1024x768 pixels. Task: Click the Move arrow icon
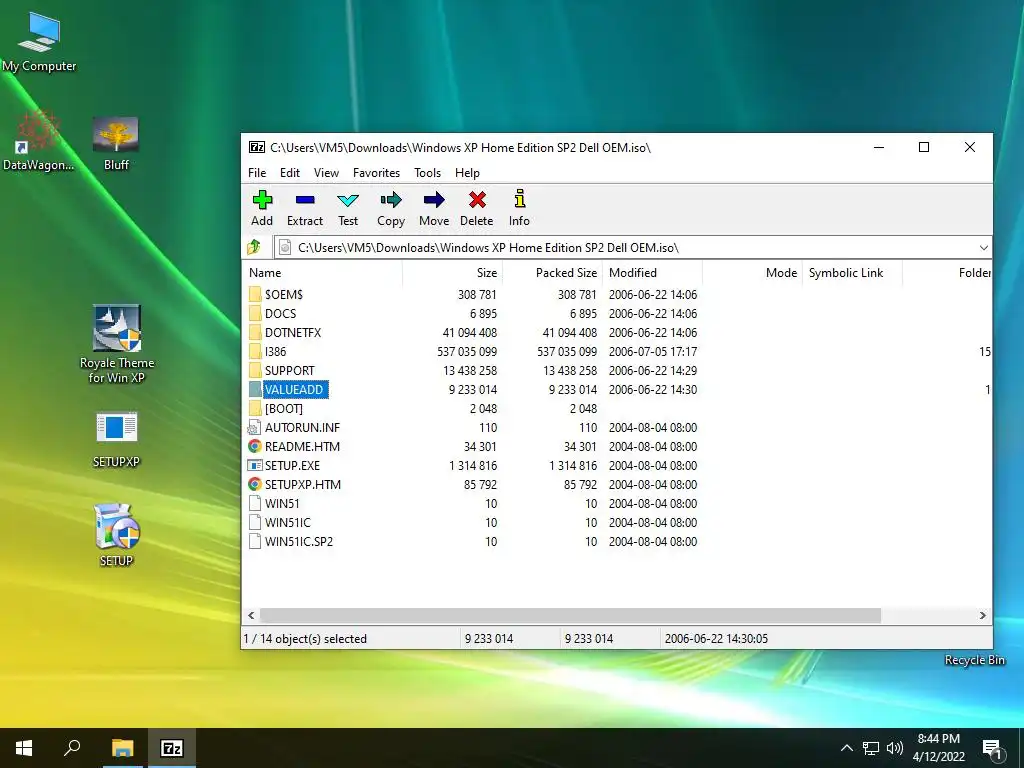pyautogui.click(x=434, y=200)
